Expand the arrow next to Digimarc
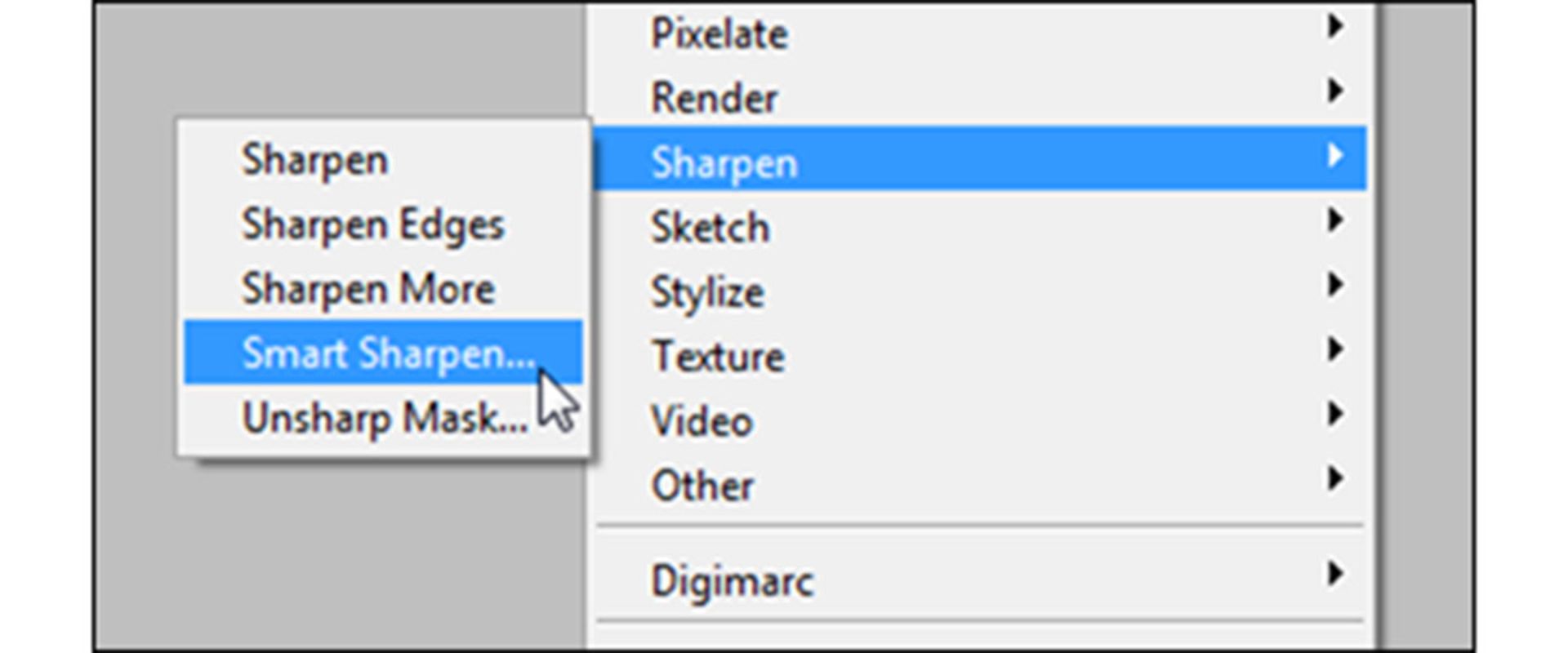The height and width of the screenshot is (653, 1568). click(1335, 573)
